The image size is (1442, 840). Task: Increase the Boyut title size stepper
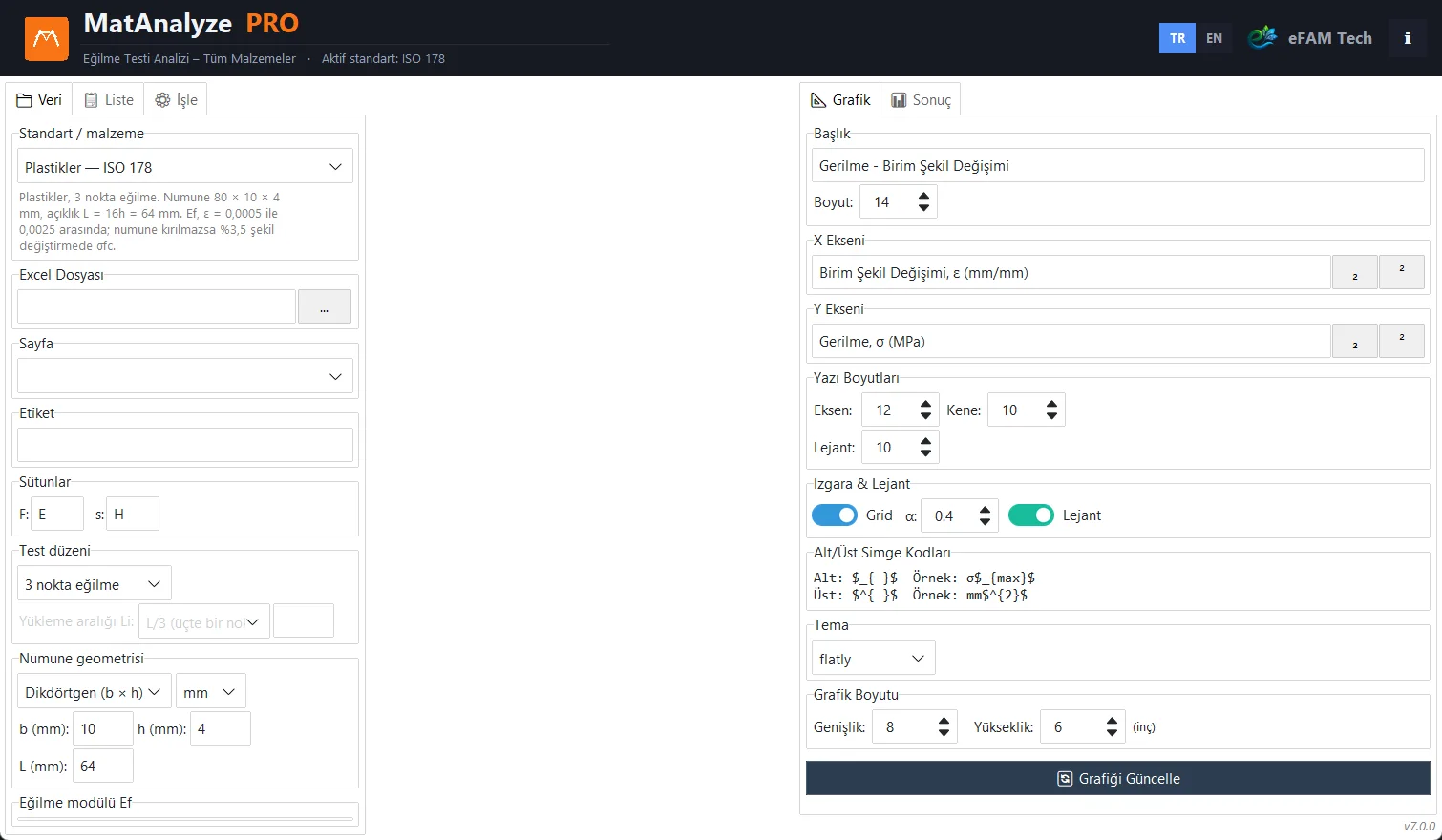[923, 196]
